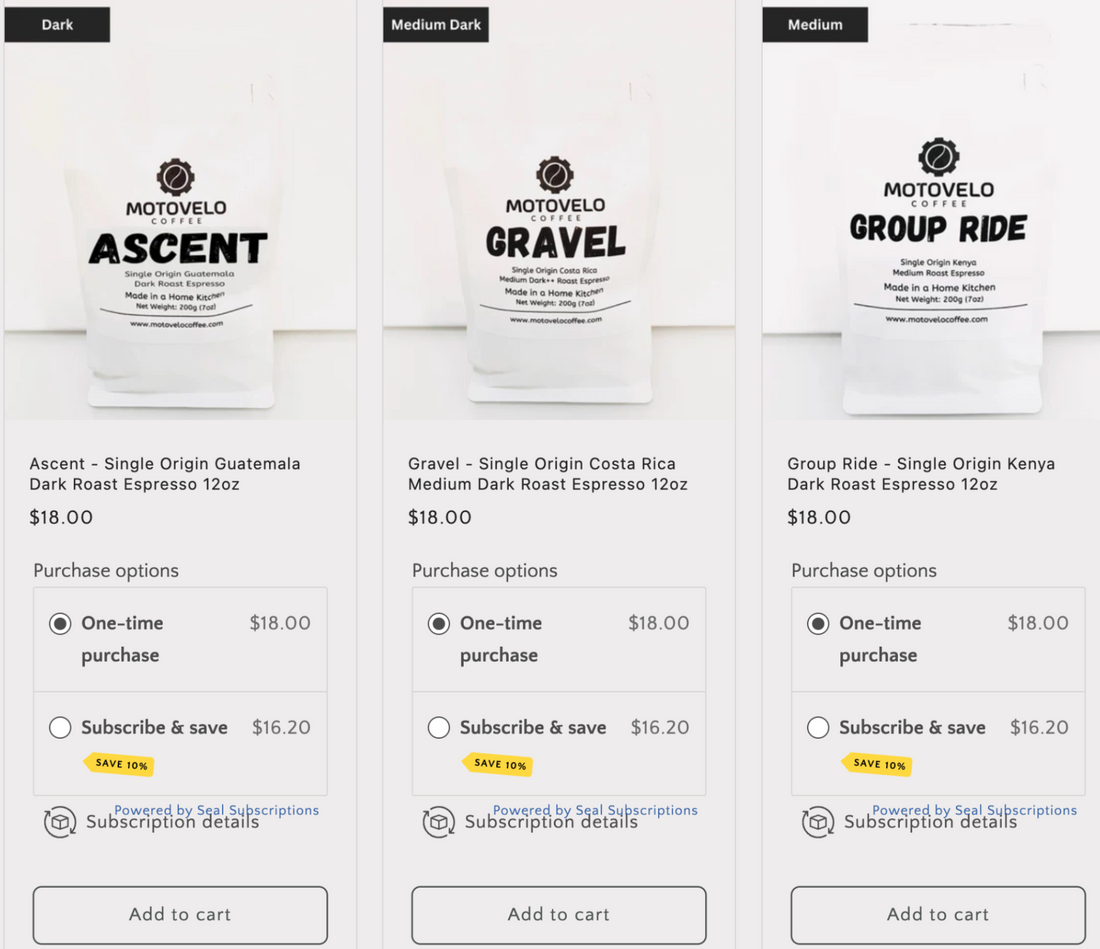Click subscription box icon under Group Ride
The width and height of the screenshot is (1100, 949).
[818, 822]
